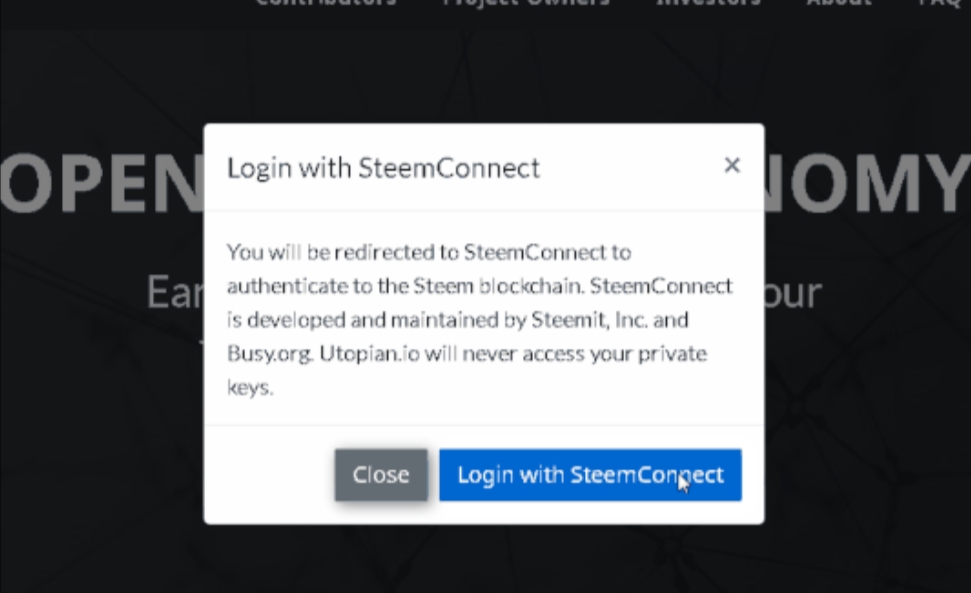Click the "Ear" subtitle text left of the dialog
The image size is (971, 593).
pos(175,292)
